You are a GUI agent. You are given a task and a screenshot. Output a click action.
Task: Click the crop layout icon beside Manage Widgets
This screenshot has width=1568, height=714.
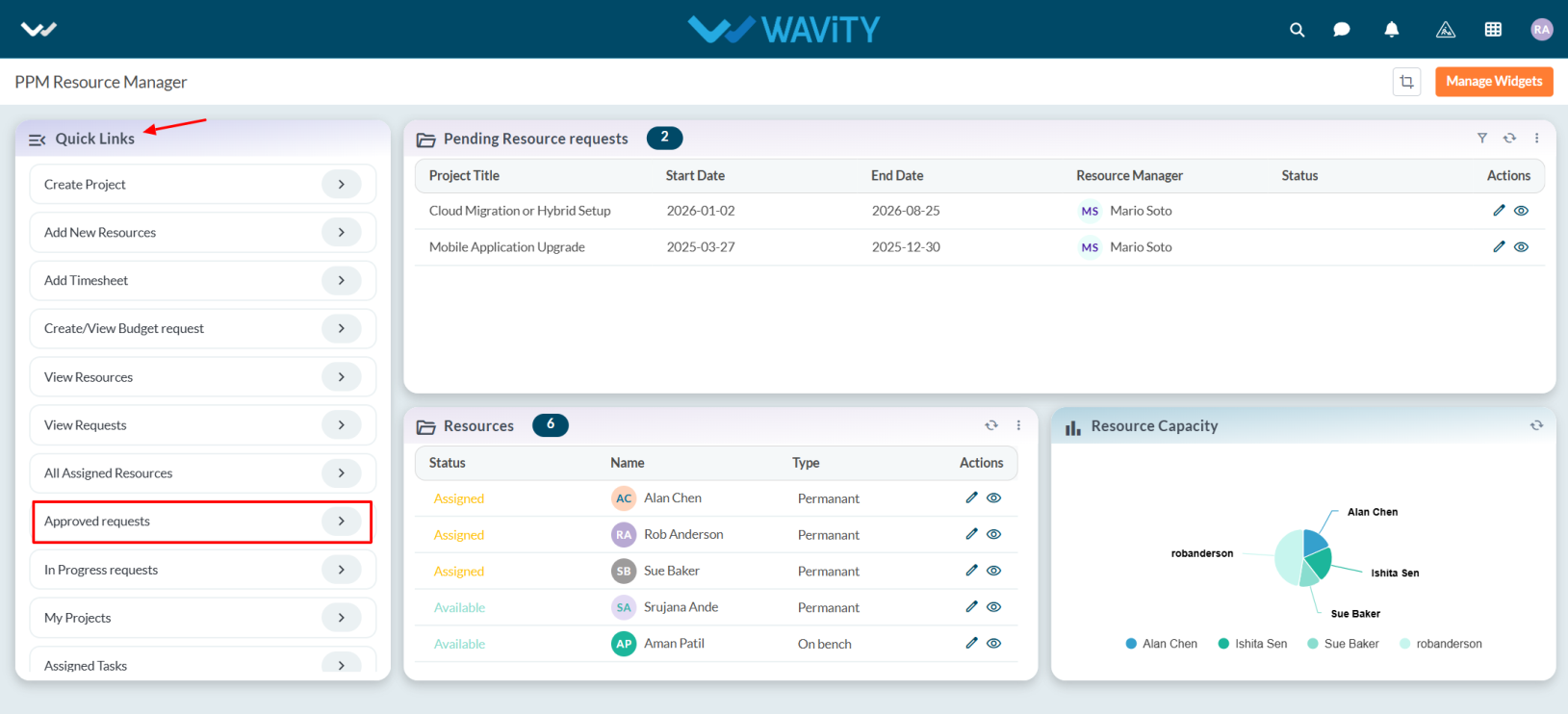point(1406,82)
